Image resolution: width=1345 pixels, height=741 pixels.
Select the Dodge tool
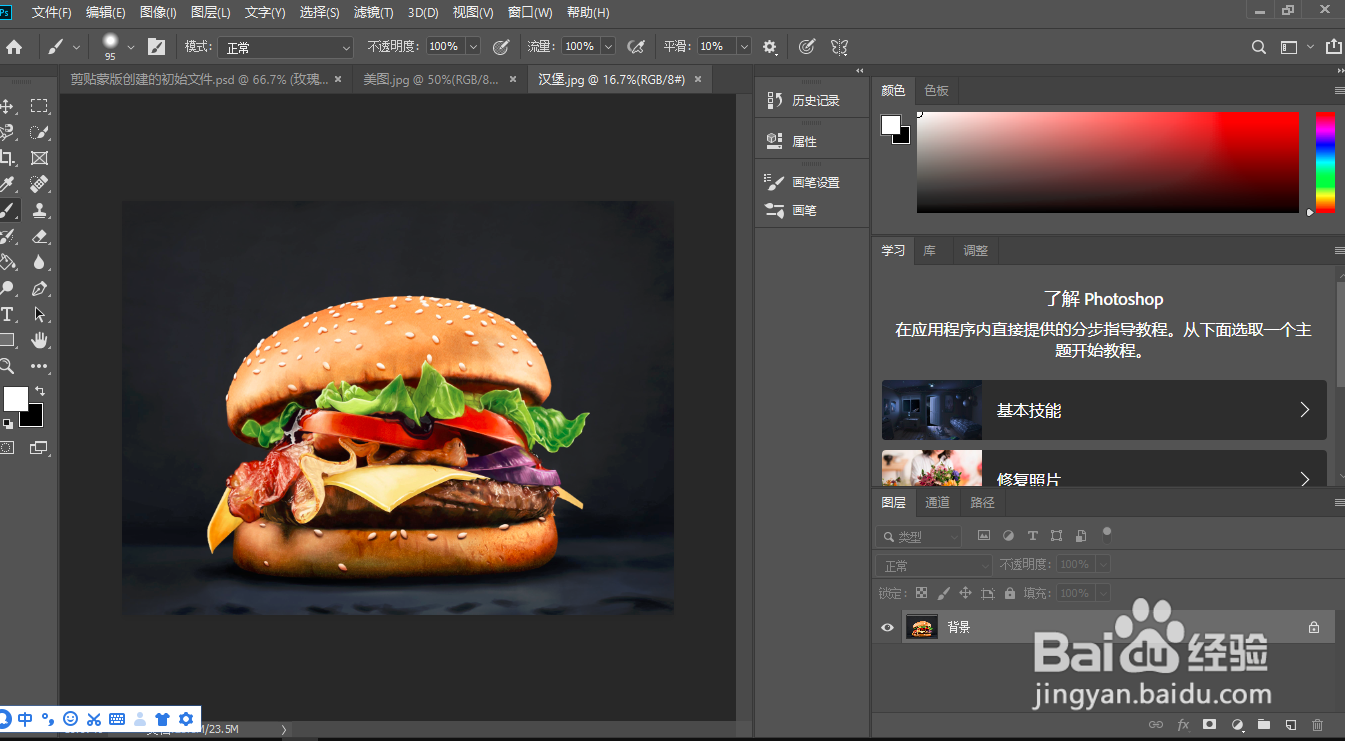tap(7, 288)
